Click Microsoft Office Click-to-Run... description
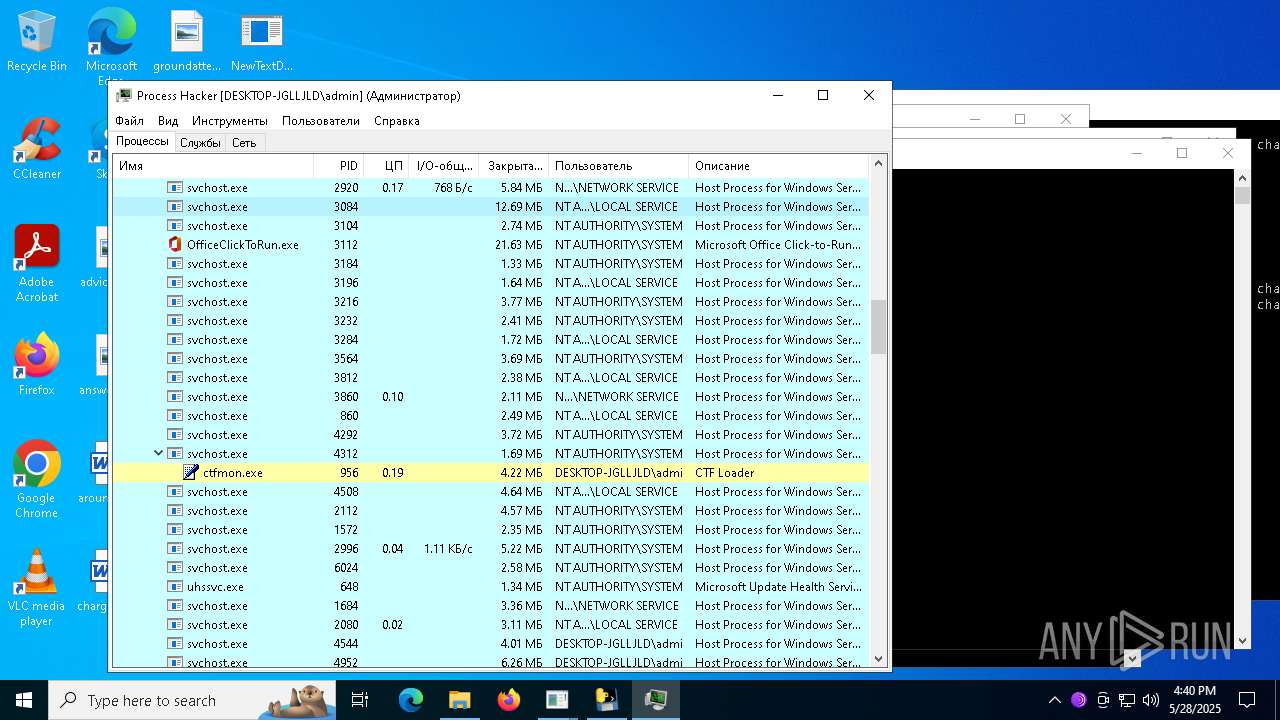Screen dimensions: 1280x720 (x=778, y=245)
